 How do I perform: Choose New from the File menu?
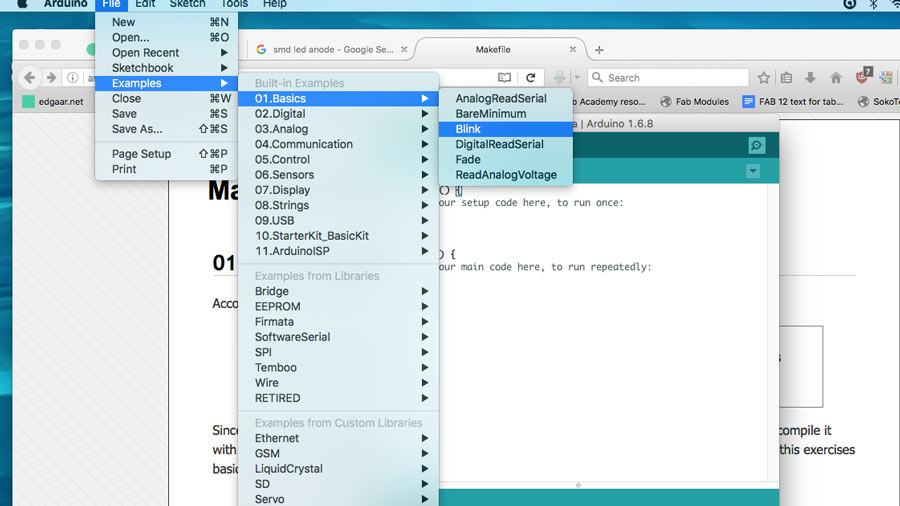tap(166, 22)
